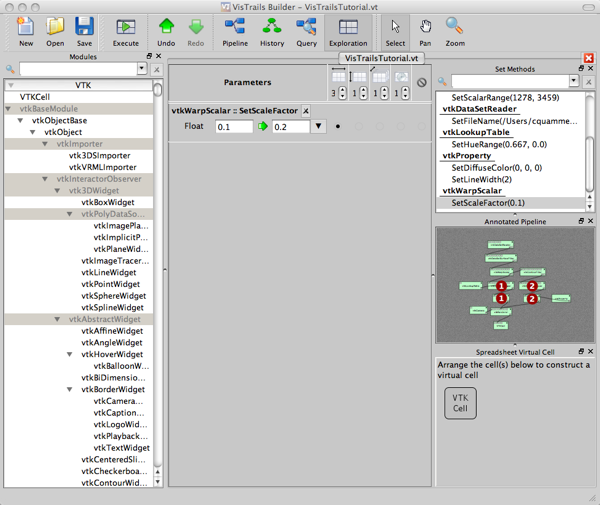Collapse the vtk3DWidget tree node
The width and height of the screenshot is (600, 505).
click(x=57, y=191)
